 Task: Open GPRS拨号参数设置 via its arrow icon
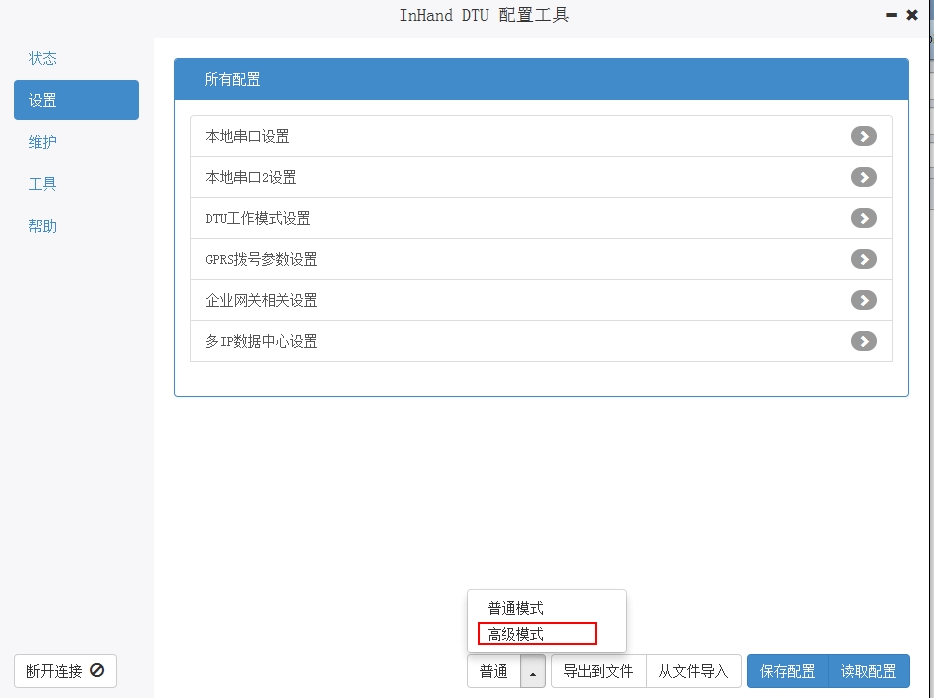point(863,258)
